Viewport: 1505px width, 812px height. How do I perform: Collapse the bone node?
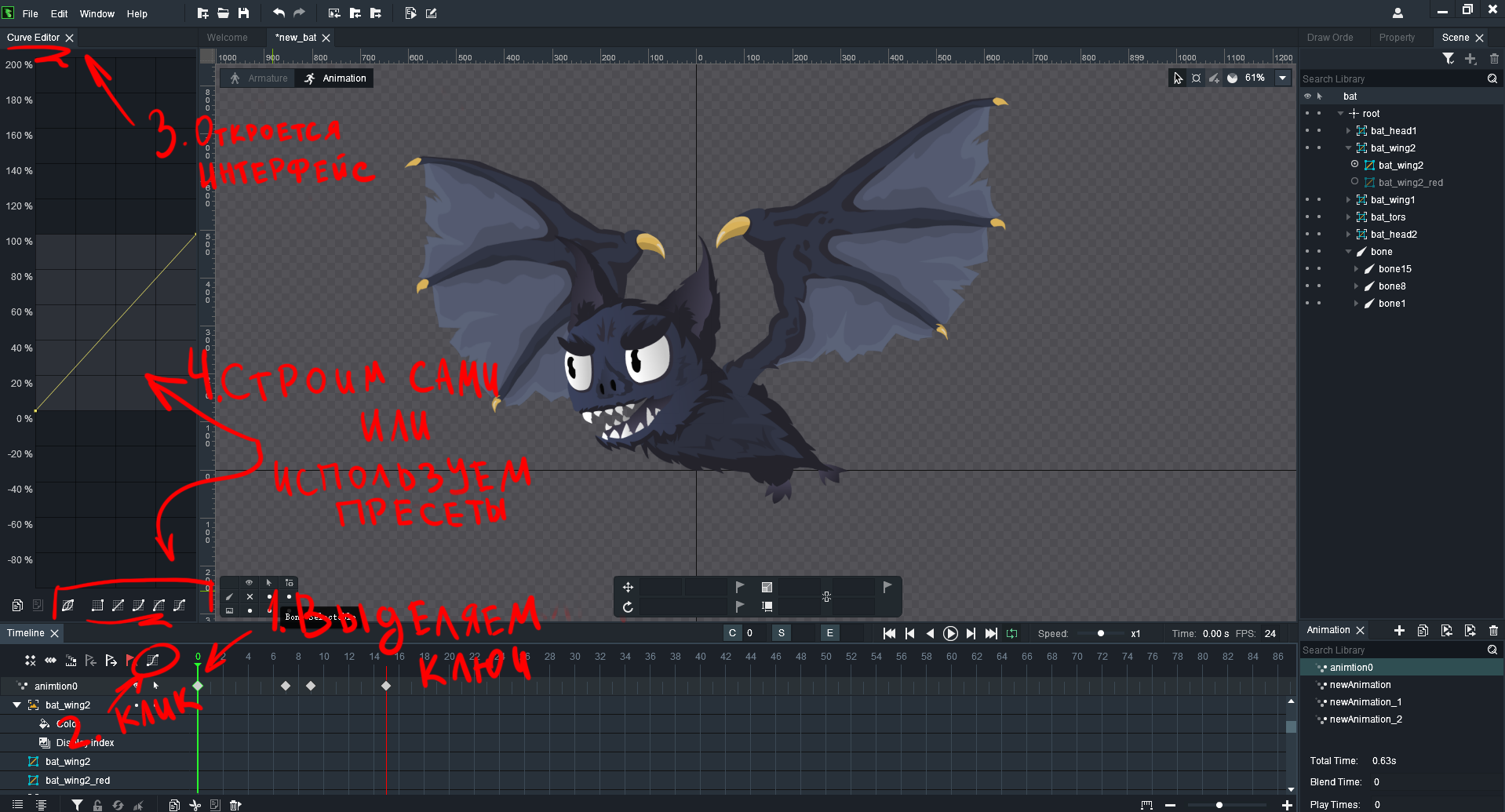point(1348,252)
